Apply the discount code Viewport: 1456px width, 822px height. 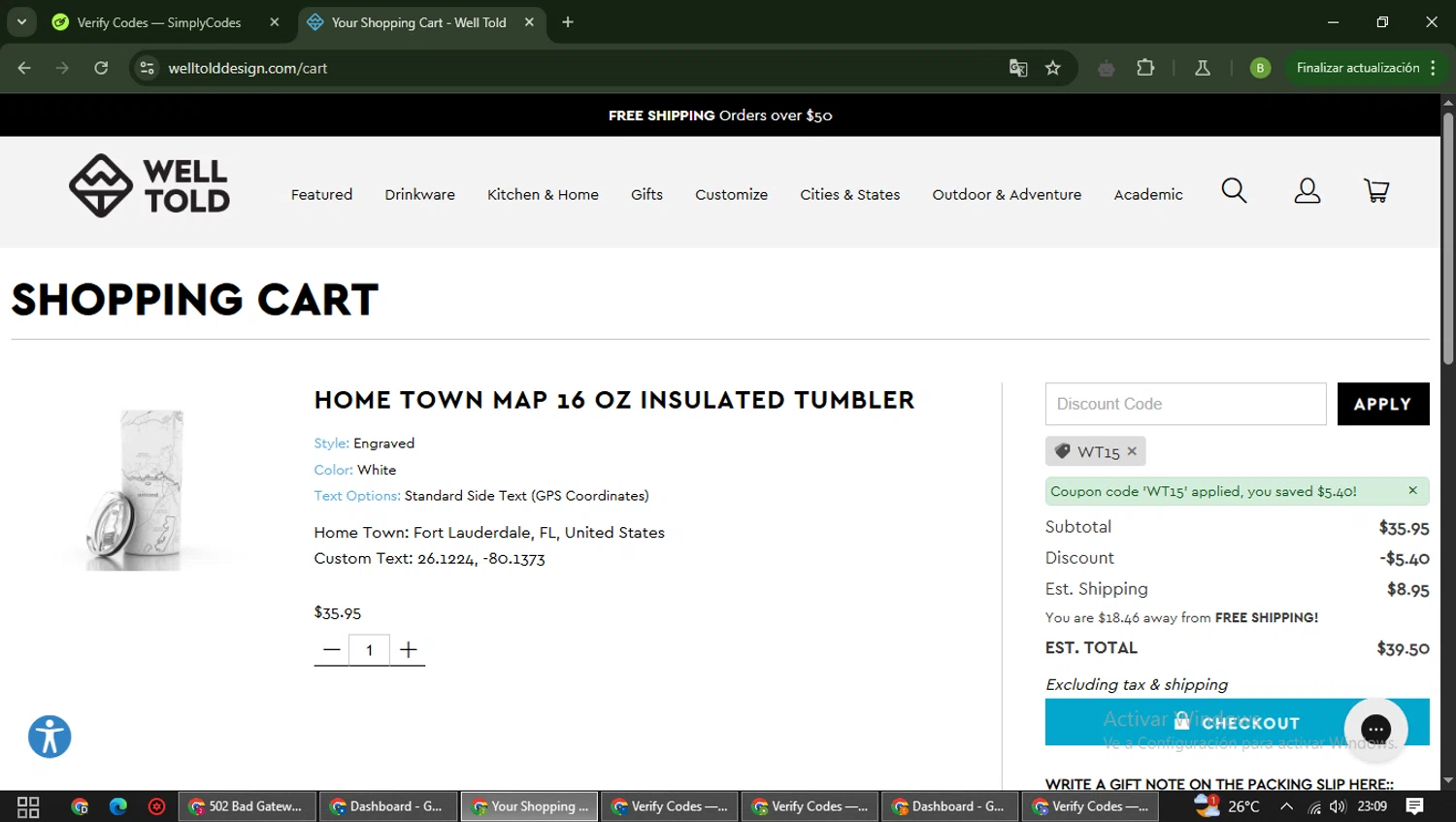1383,404
